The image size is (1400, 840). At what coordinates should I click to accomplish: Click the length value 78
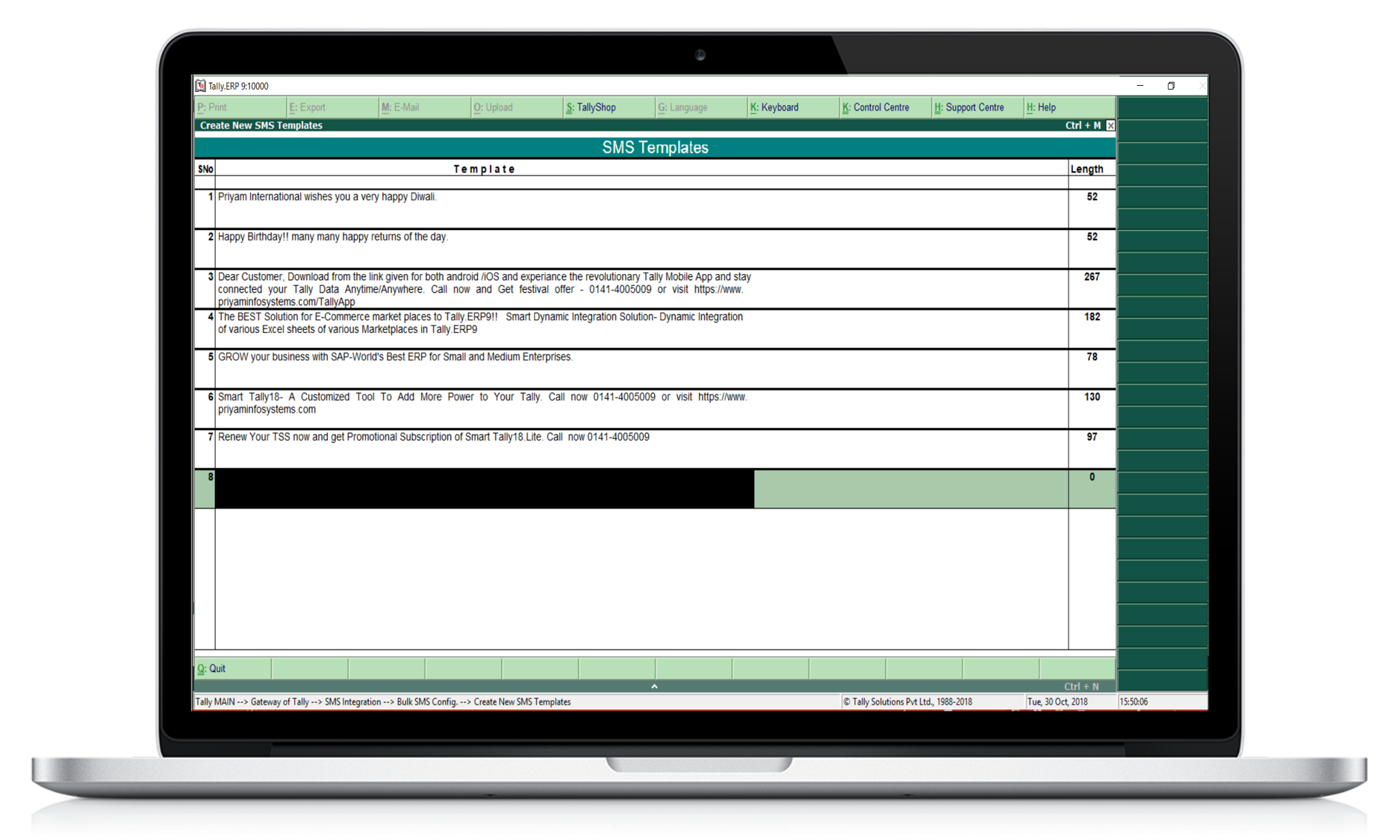pyautogui.click(x=1092, y=357)
